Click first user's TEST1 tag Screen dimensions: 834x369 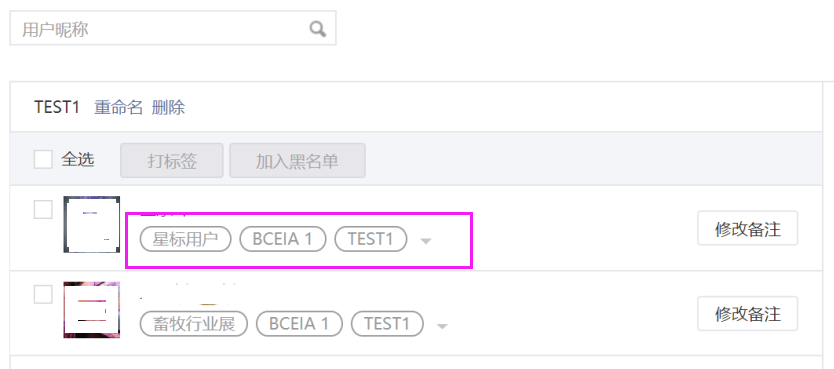(371, 239)
